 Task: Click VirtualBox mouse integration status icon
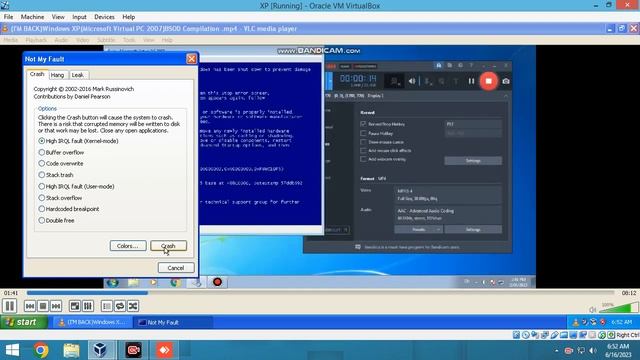(x=602, y=335)
